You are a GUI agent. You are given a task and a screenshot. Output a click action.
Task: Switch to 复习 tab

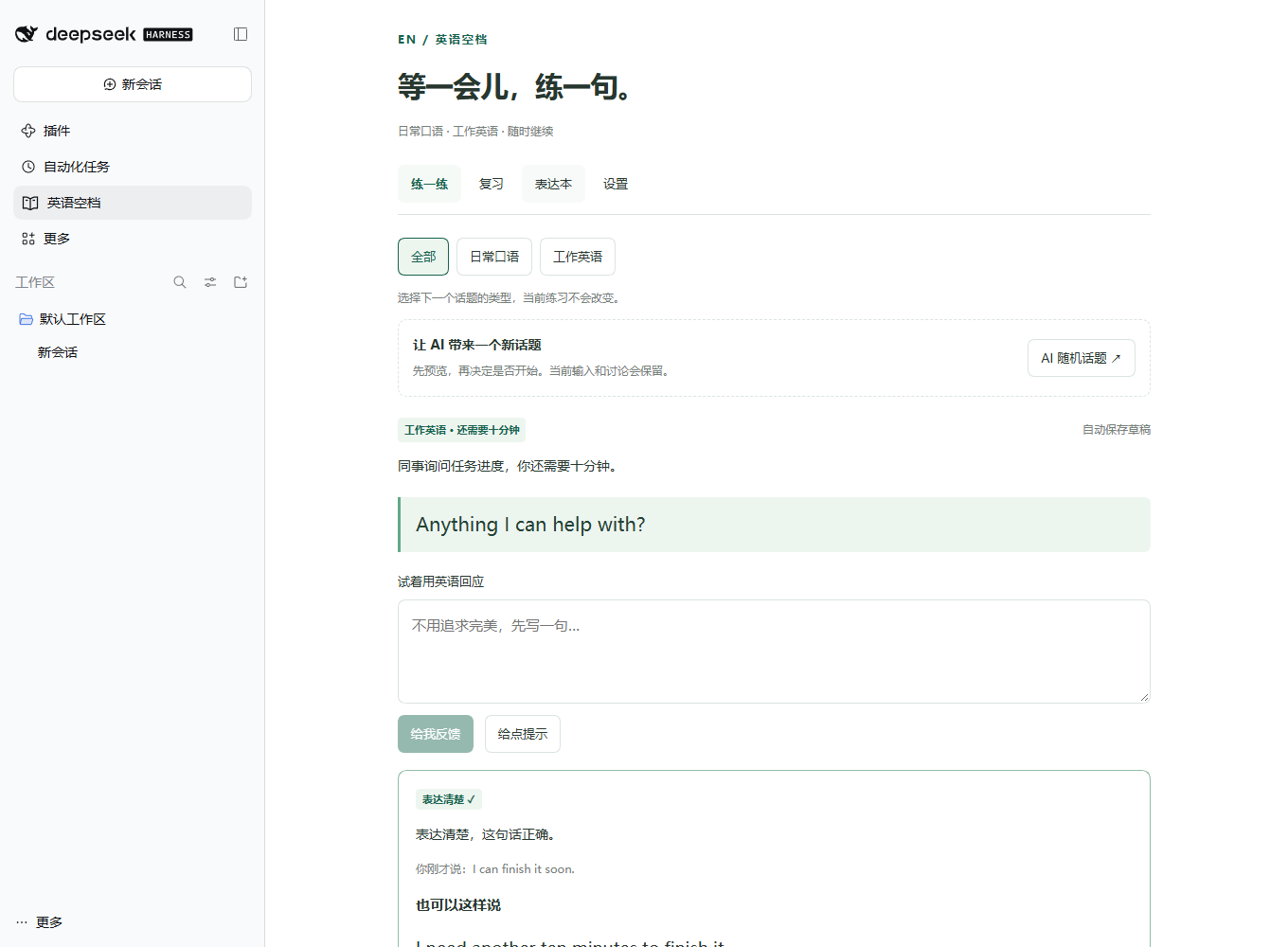(x=492, y=184)
